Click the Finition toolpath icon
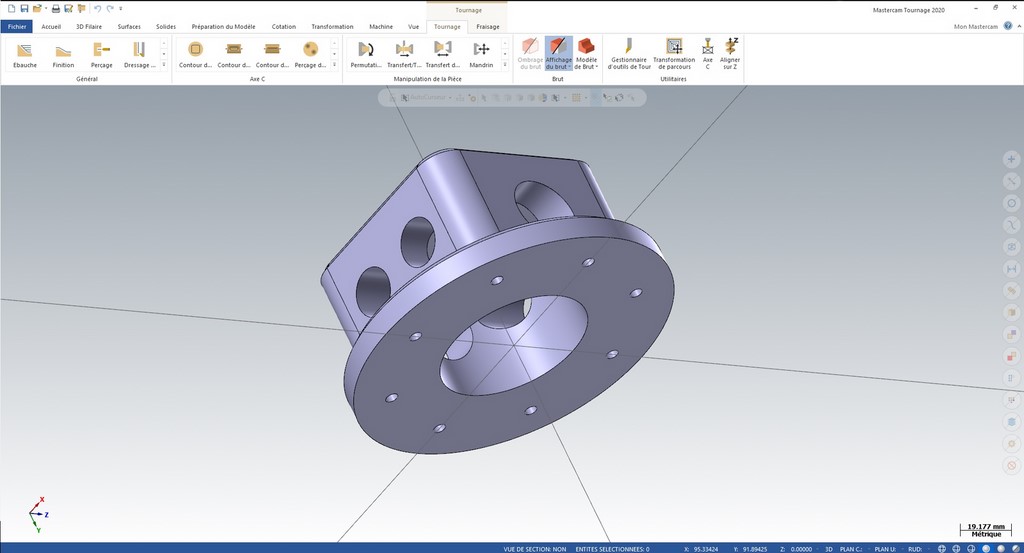The height and width of the screenshot is (553, 1024). [x=63, y=53]
